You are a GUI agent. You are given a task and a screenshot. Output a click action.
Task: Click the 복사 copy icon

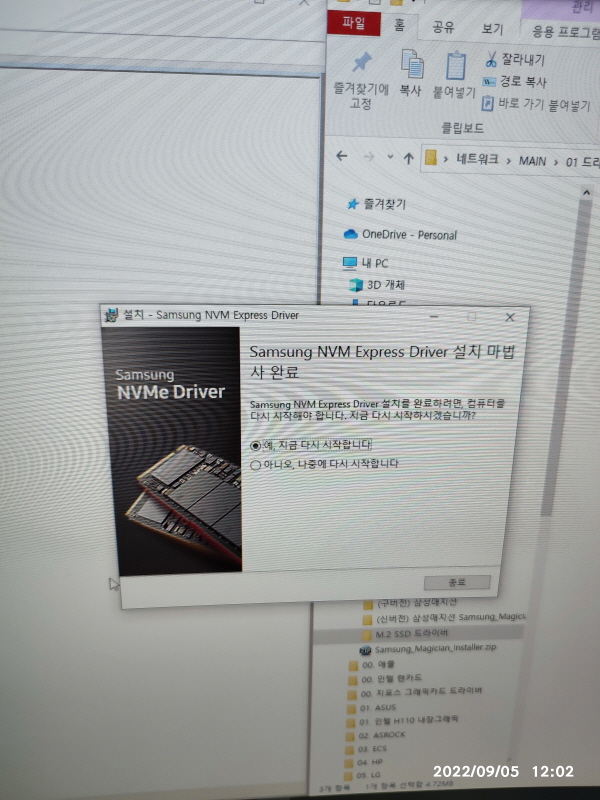point(412,63)
